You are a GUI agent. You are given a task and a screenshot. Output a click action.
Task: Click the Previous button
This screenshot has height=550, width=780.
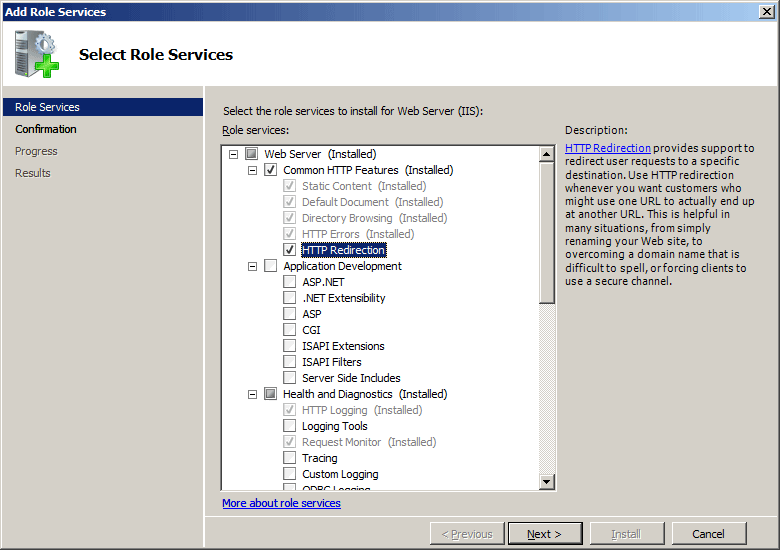coord(467,534)
